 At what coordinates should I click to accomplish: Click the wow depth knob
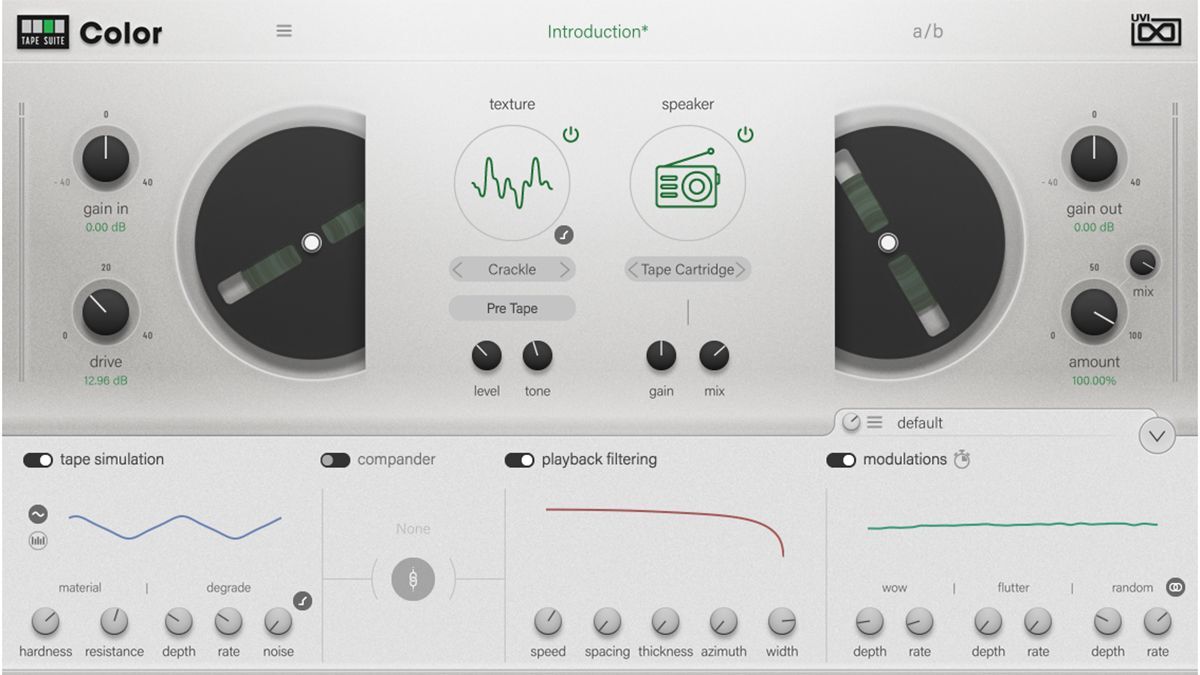point(869,622)
